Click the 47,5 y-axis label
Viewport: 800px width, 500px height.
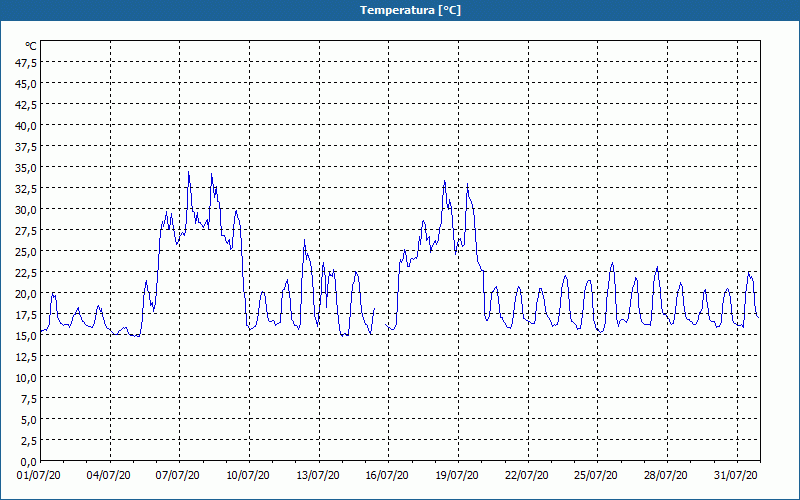pyautogui.click(x=27, y=62)
